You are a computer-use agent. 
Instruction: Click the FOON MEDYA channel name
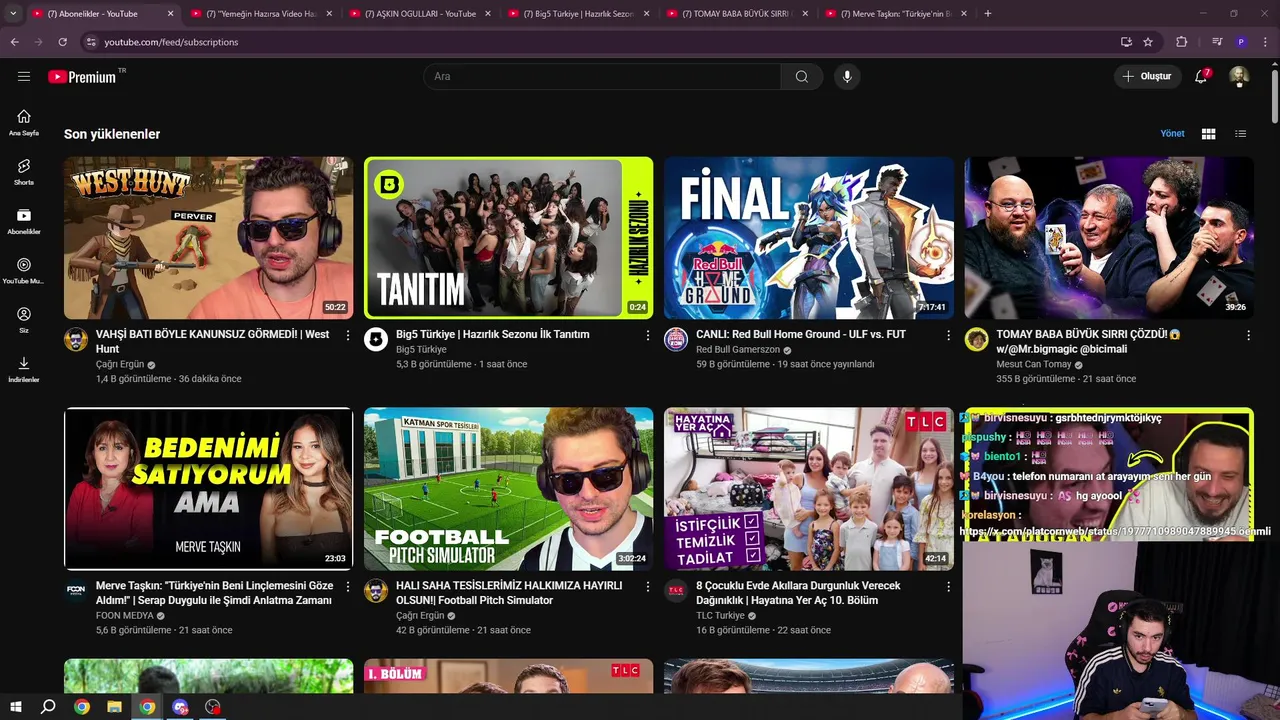[125, 616]
